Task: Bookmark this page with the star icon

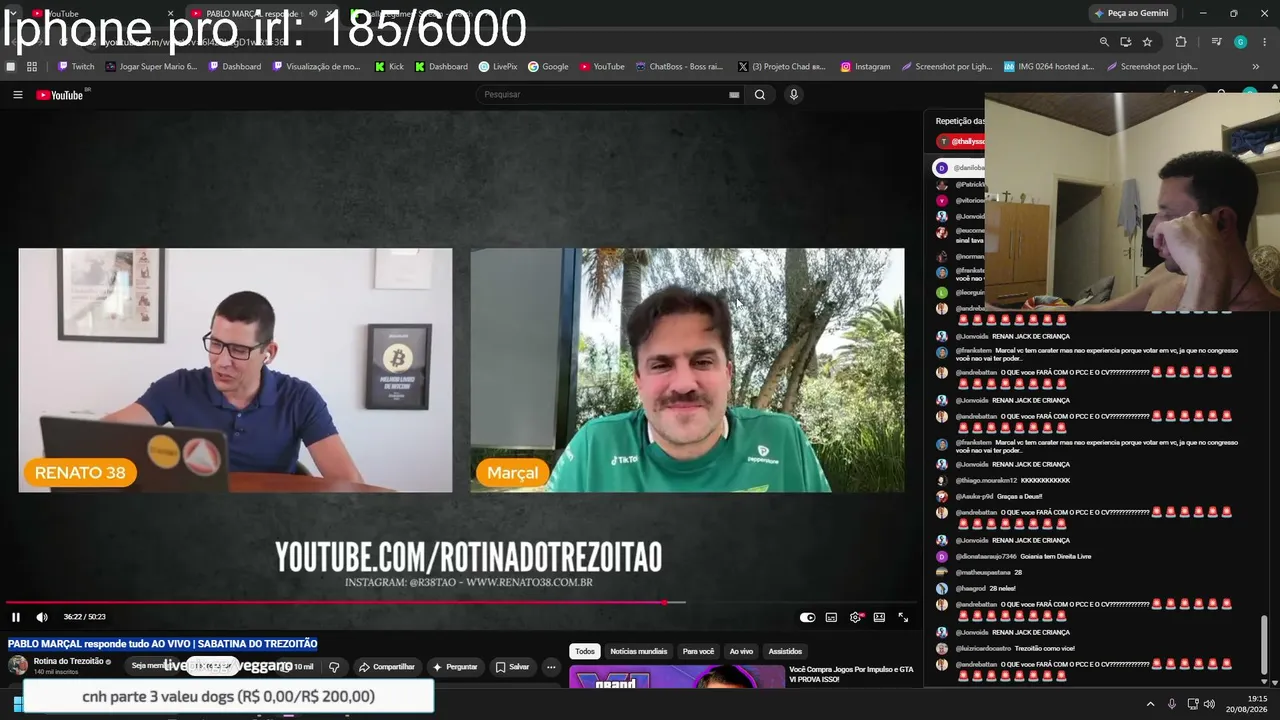Action: click(1147, 42)
